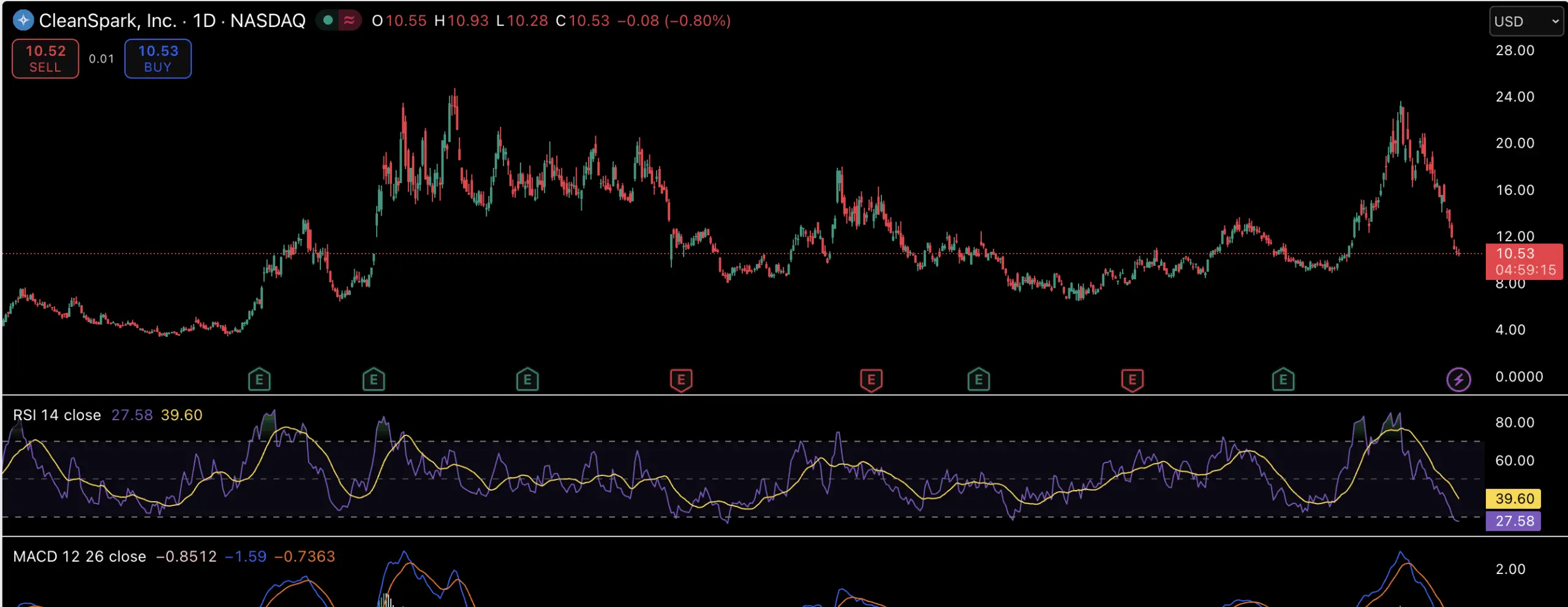
Task: Open the second green earnings marker from left
Action: tap(374, 380)
